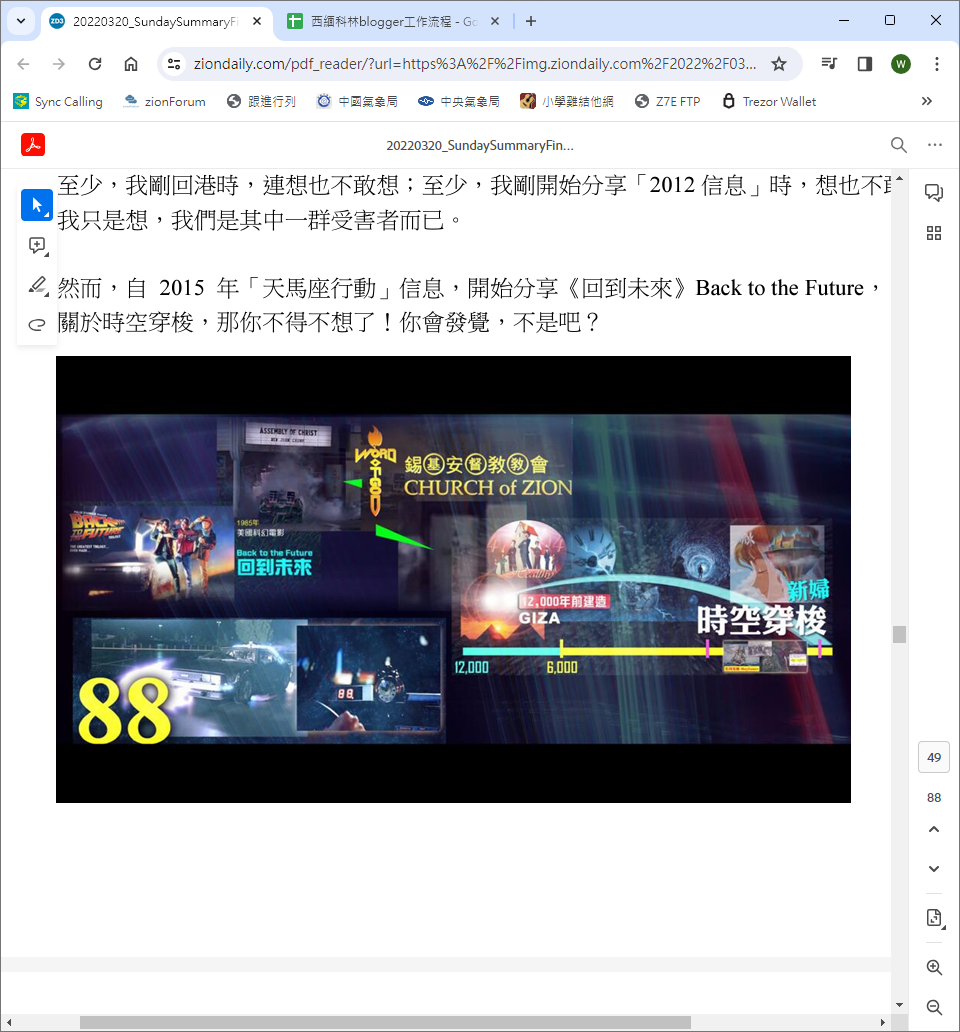
Task: Go back in browser history
Action: (23, 64)
